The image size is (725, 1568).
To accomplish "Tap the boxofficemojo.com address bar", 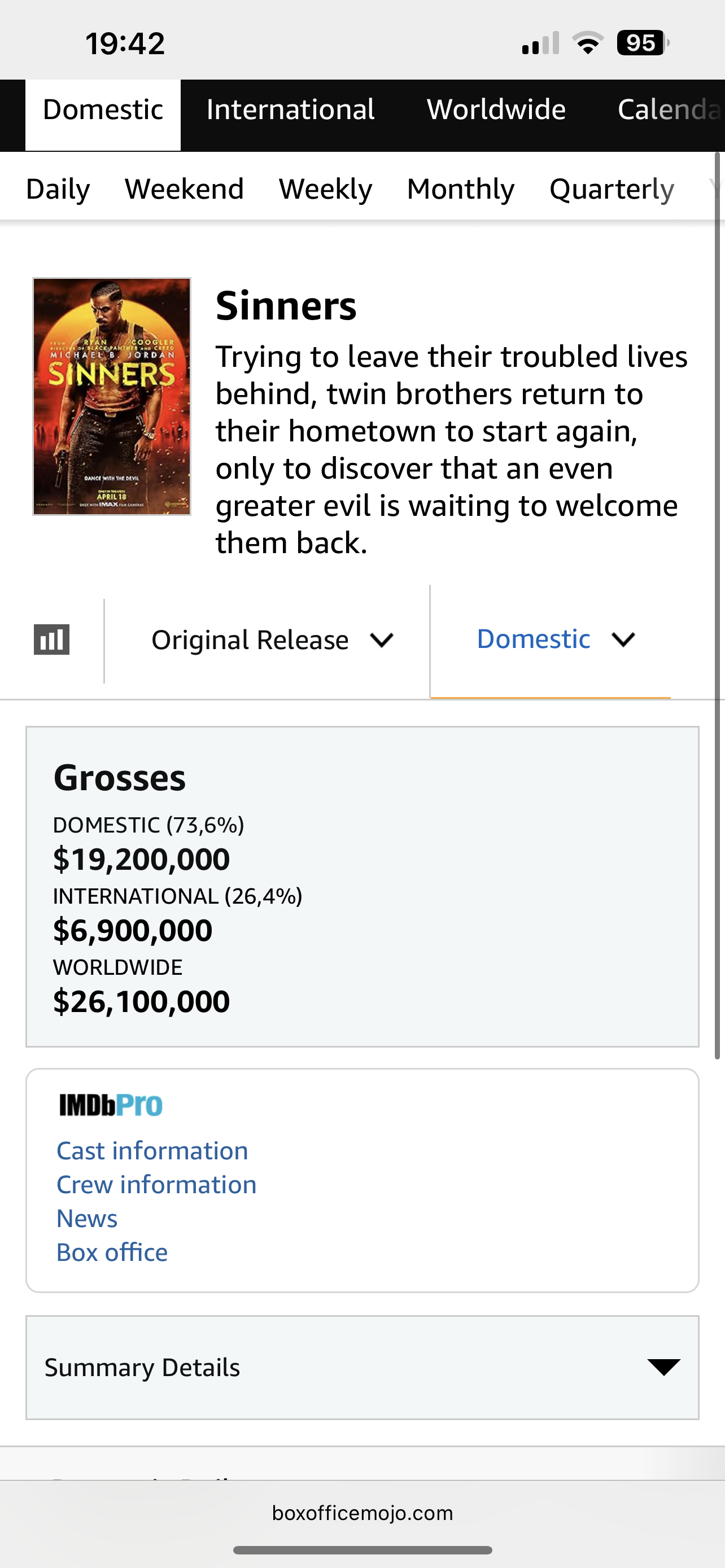I will point(362,1513).
